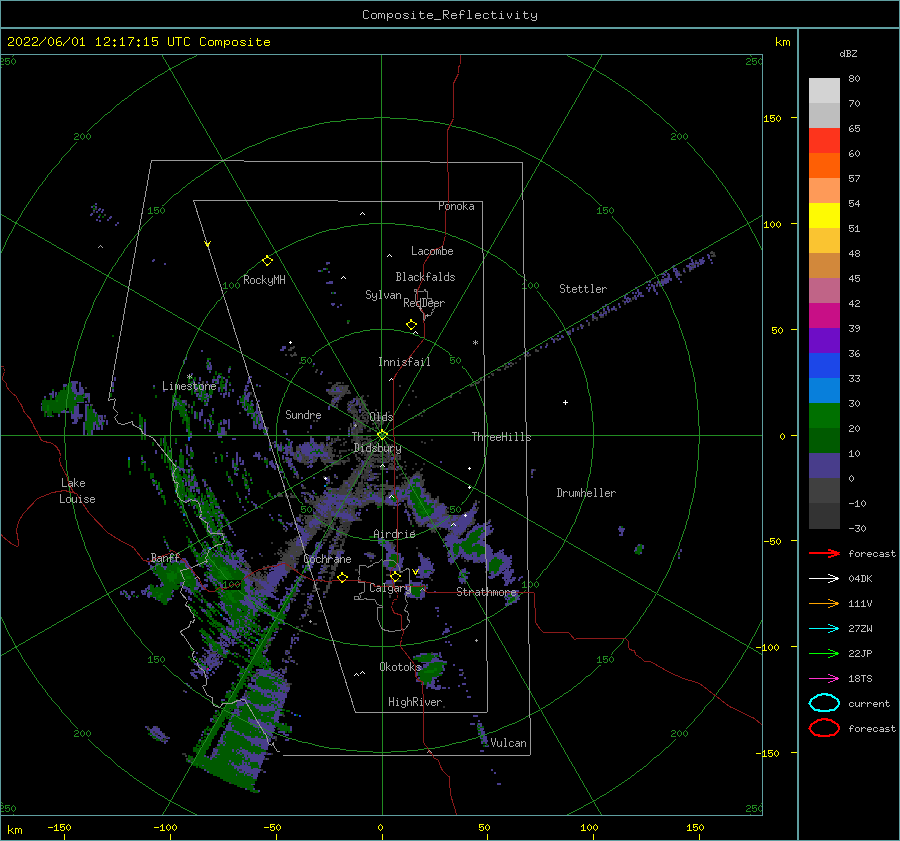The width and height of the screenshot is (900, 841).
Task: Select the white 04DK arrow legend icon
Action: [824, 579]
